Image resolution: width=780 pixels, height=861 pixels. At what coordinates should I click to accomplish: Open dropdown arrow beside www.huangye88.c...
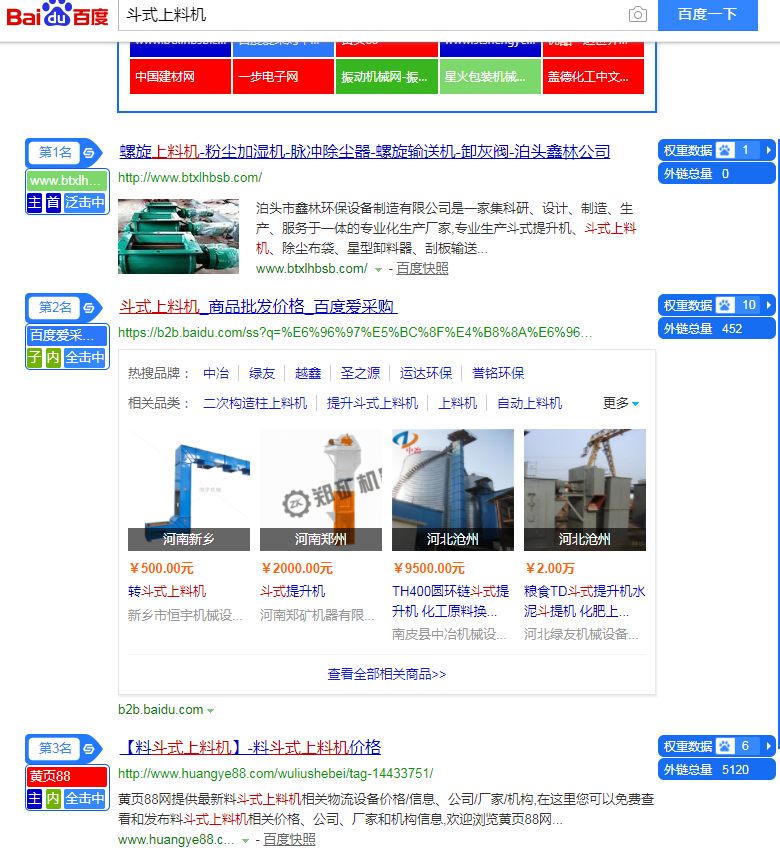pos(245,841)
